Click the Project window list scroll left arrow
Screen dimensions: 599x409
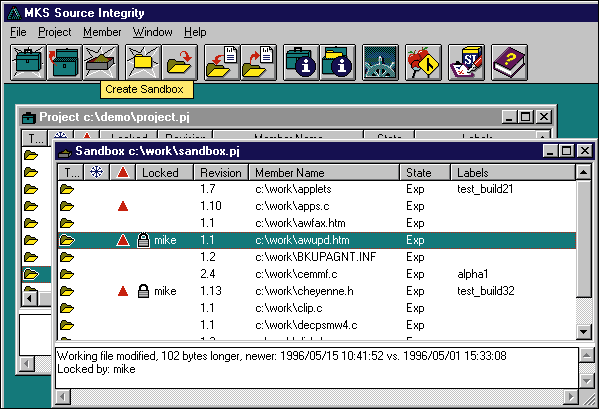(30, 298)
